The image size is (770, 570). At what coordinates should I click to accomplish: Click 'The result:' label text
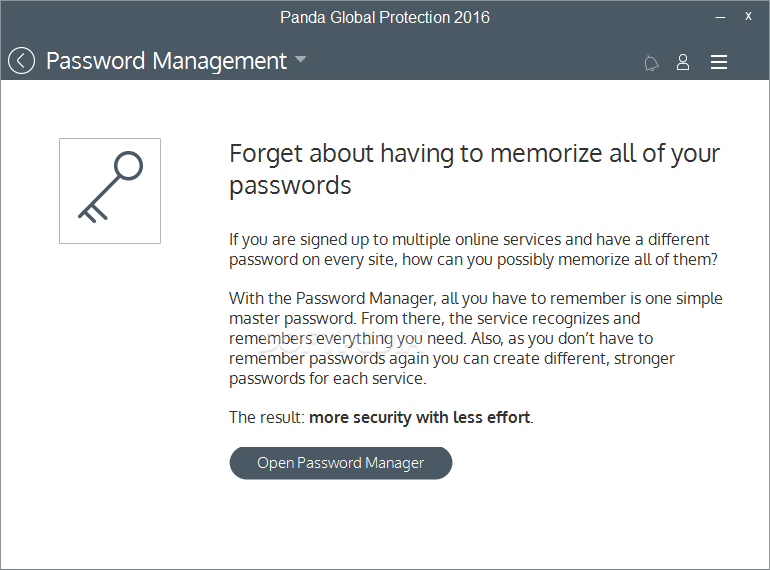(x=267, y=417)
